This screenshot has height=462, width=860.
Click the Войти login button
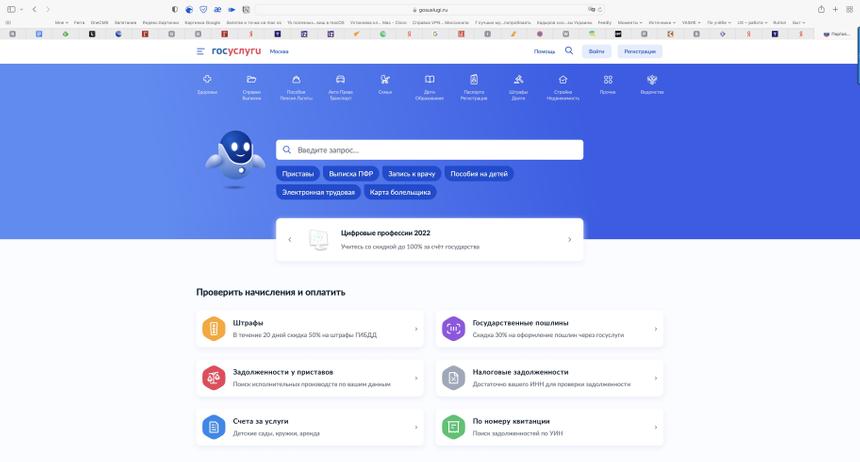click(x=596, y=51)
